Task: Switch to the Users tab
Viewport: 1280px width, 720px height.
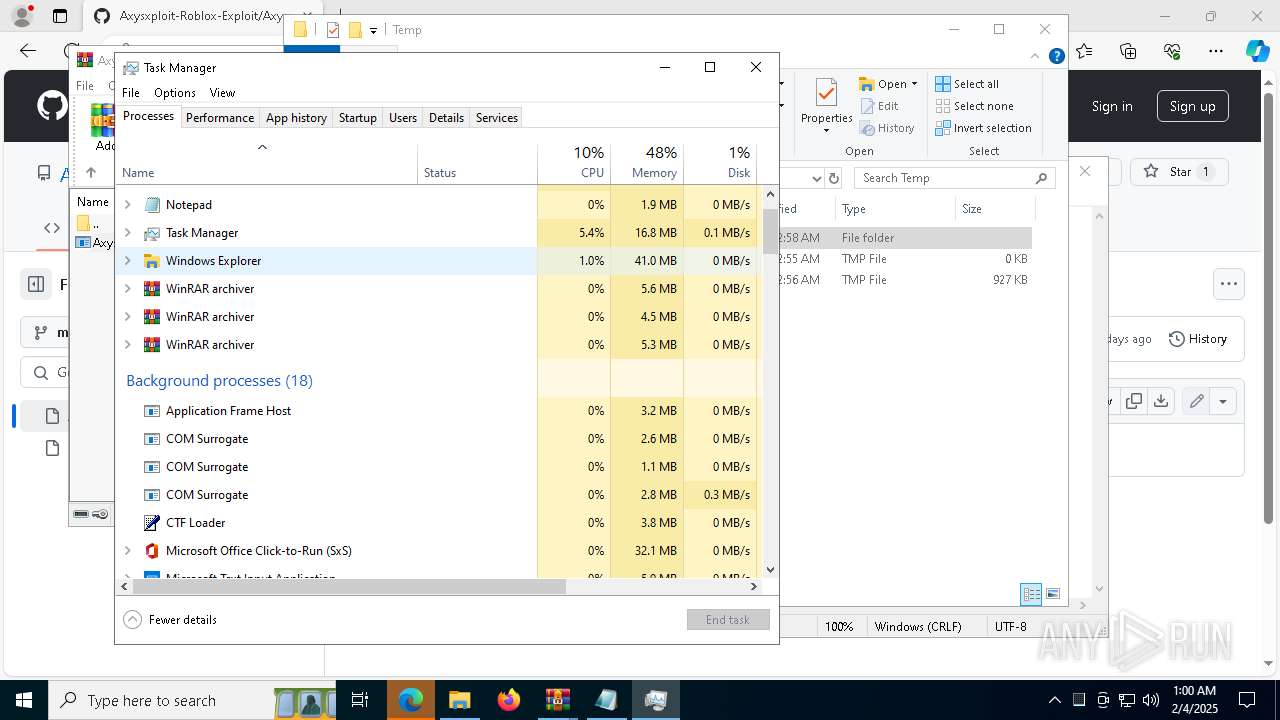Action: (x=403, y=117)
